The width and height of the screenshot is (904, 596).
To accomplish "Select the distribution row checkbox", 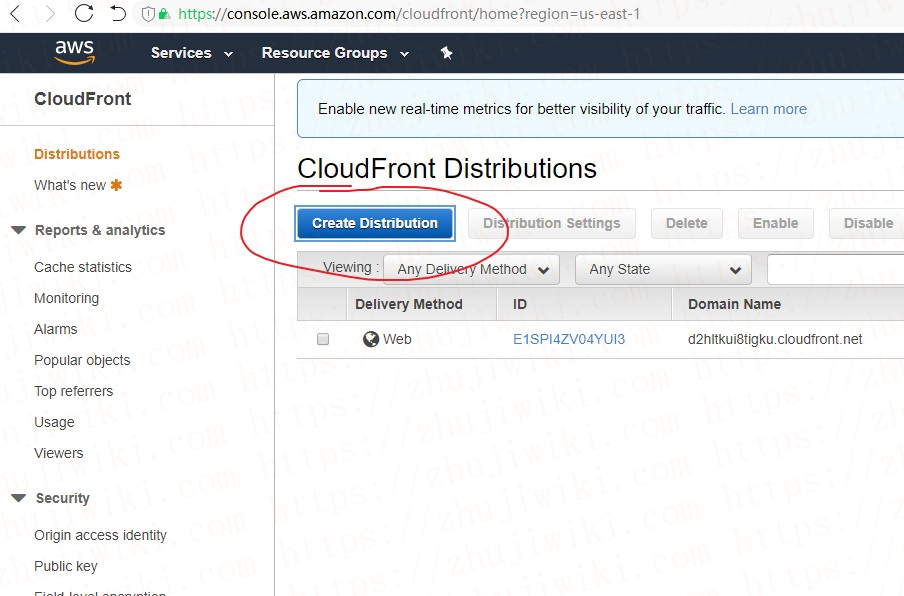I will point(323,339).
